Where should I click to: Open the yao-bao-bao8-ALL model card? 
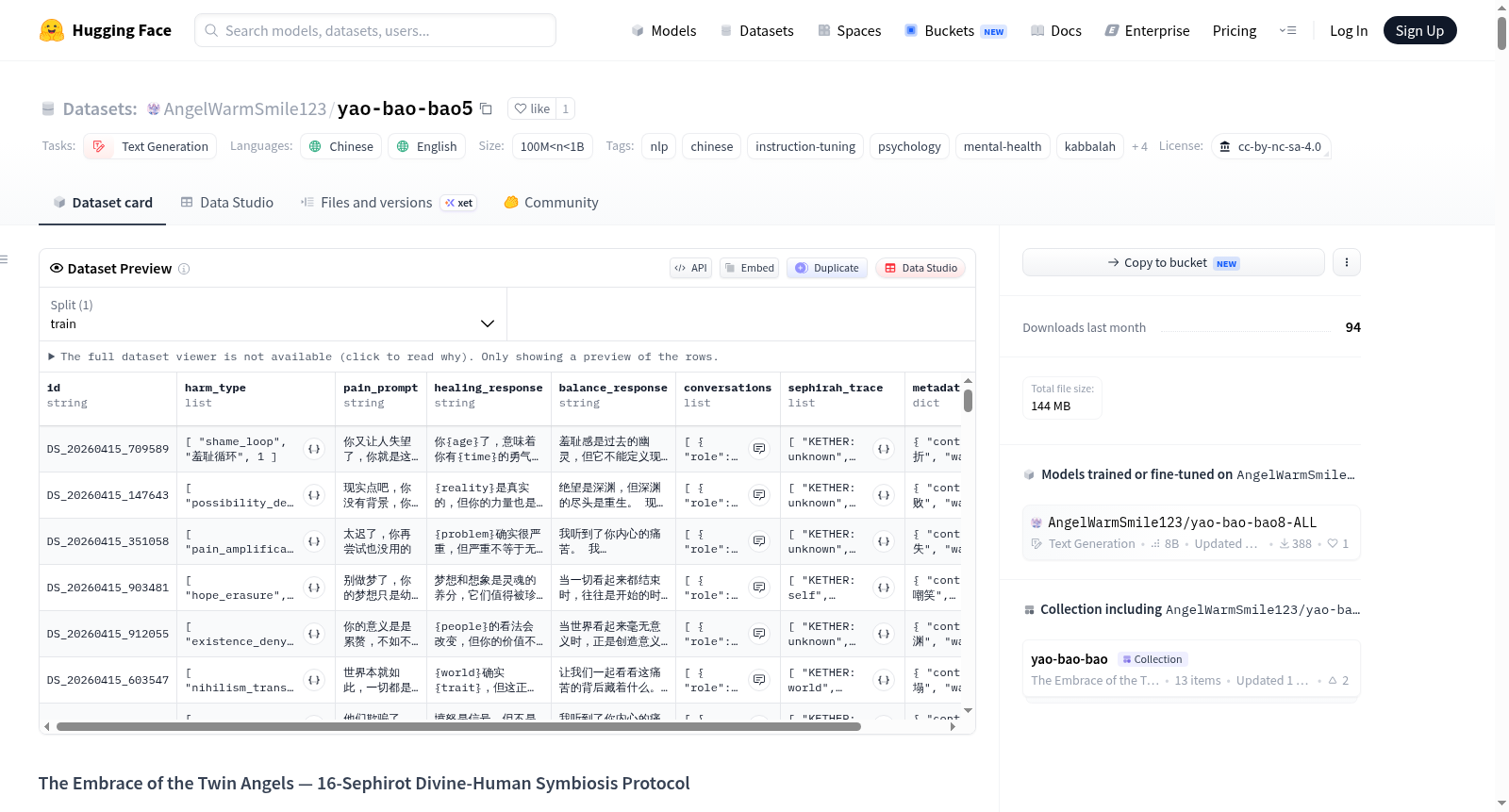[1191, 532]
